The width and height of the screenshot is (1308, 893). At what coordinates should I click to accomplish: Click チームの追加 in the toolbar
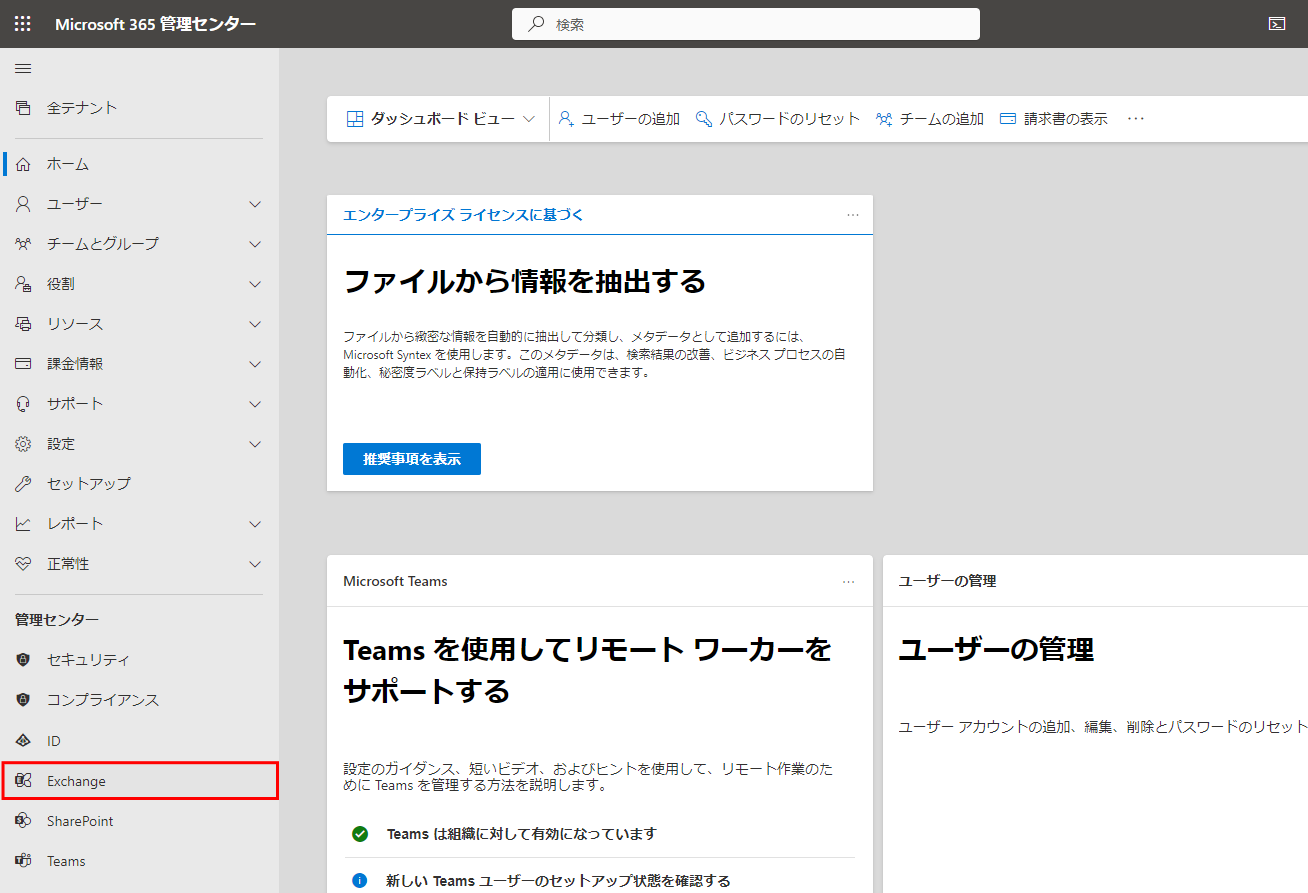pyautogui.click(x=930, y=119)
